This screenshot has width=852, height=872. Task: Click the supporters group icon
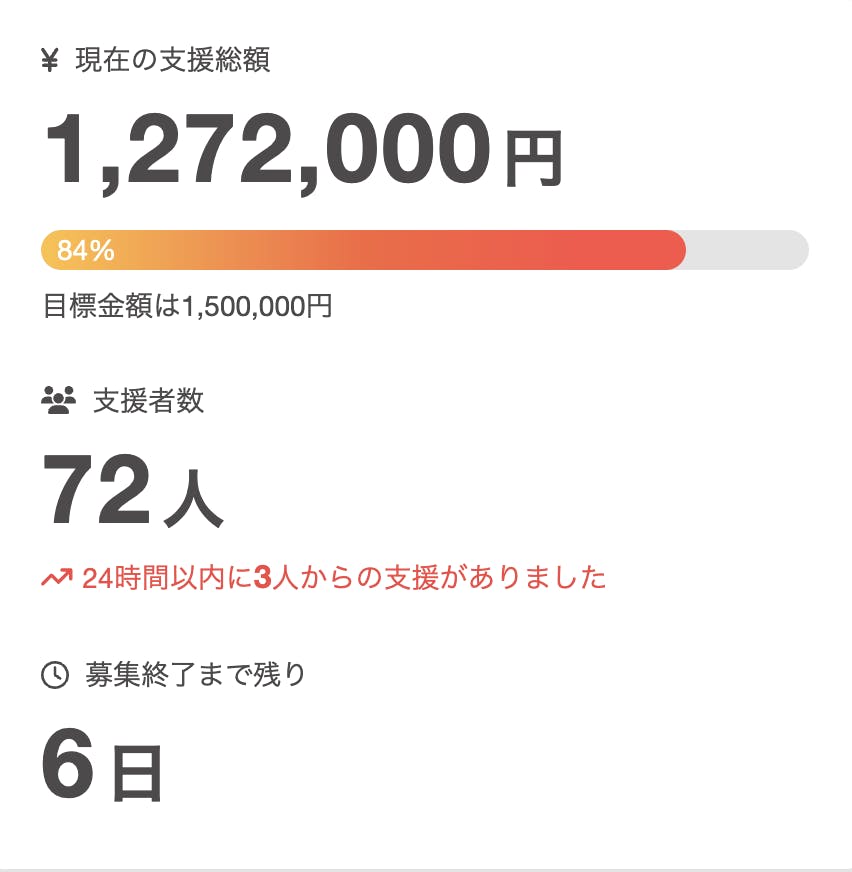point(58,402)
